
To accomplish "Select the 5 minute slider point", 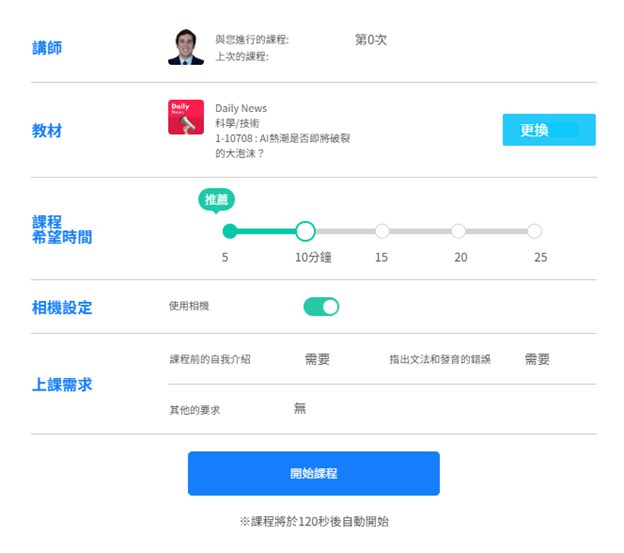I will pos(230,232).
